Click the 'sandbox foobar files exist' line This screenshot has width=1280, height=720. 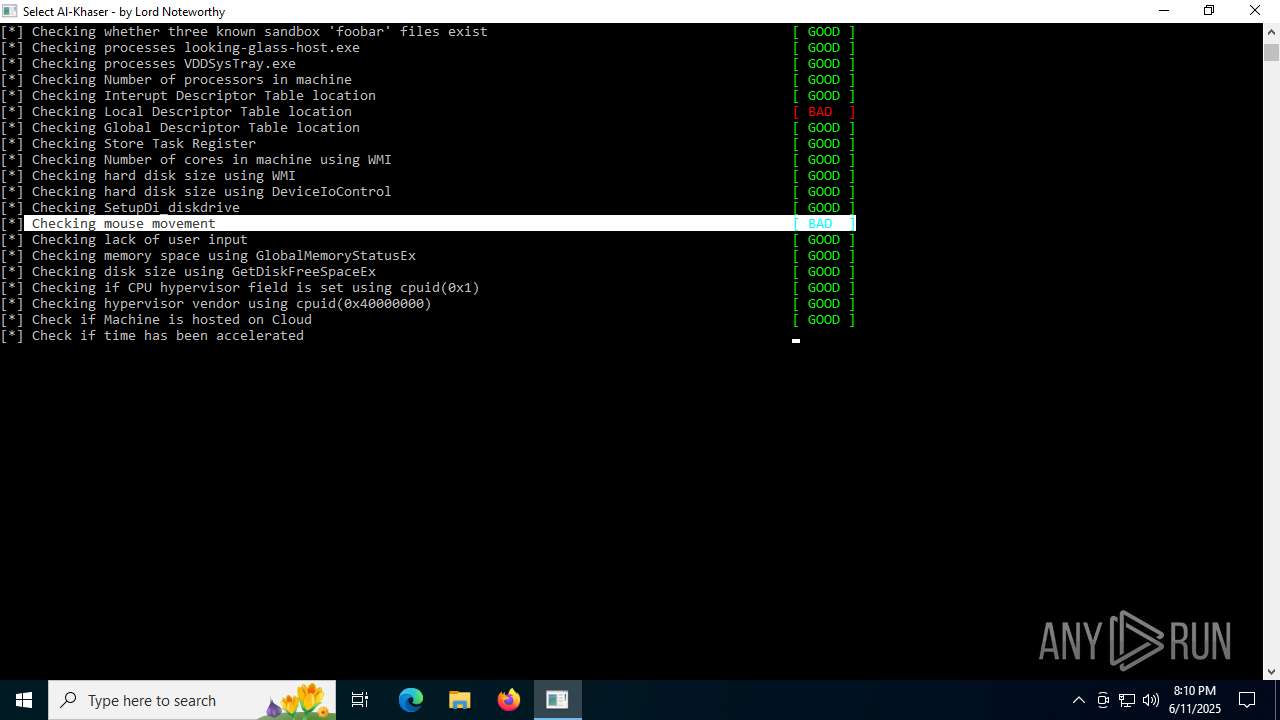(x=244, y=32)
